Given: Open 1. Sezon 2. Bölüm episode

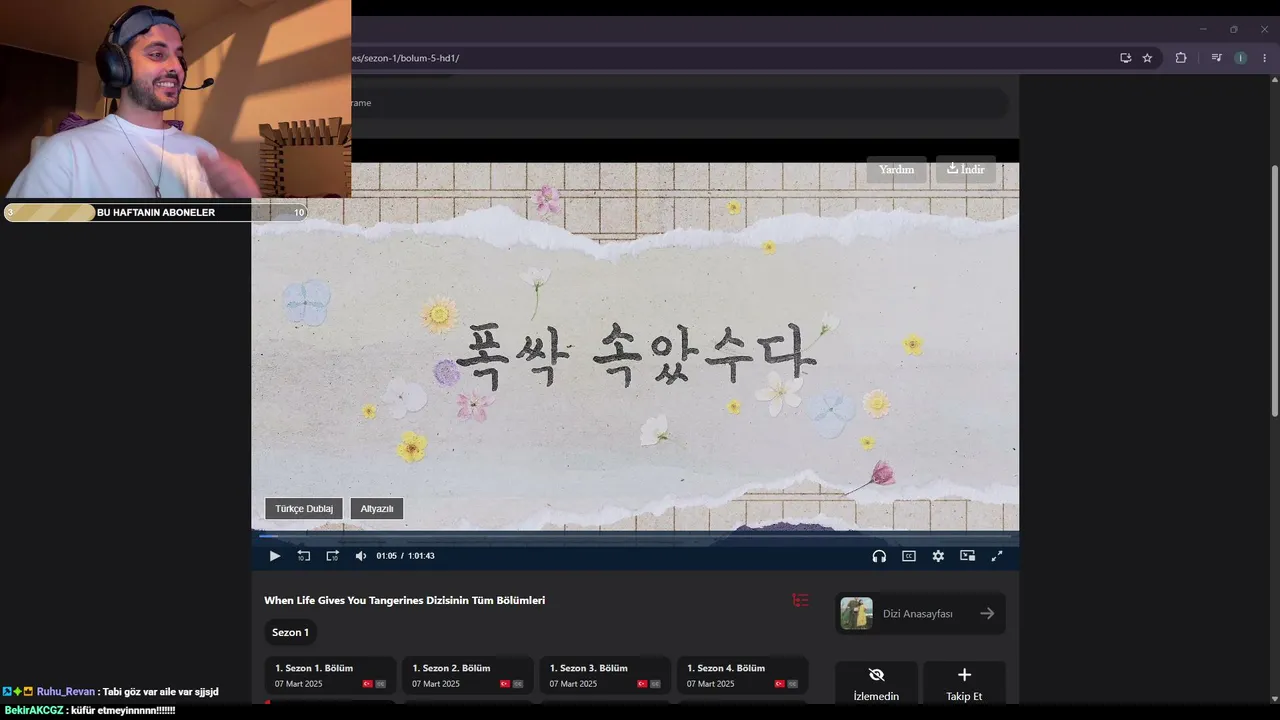Looking at the screenshot, I should (x=468, y=675).
